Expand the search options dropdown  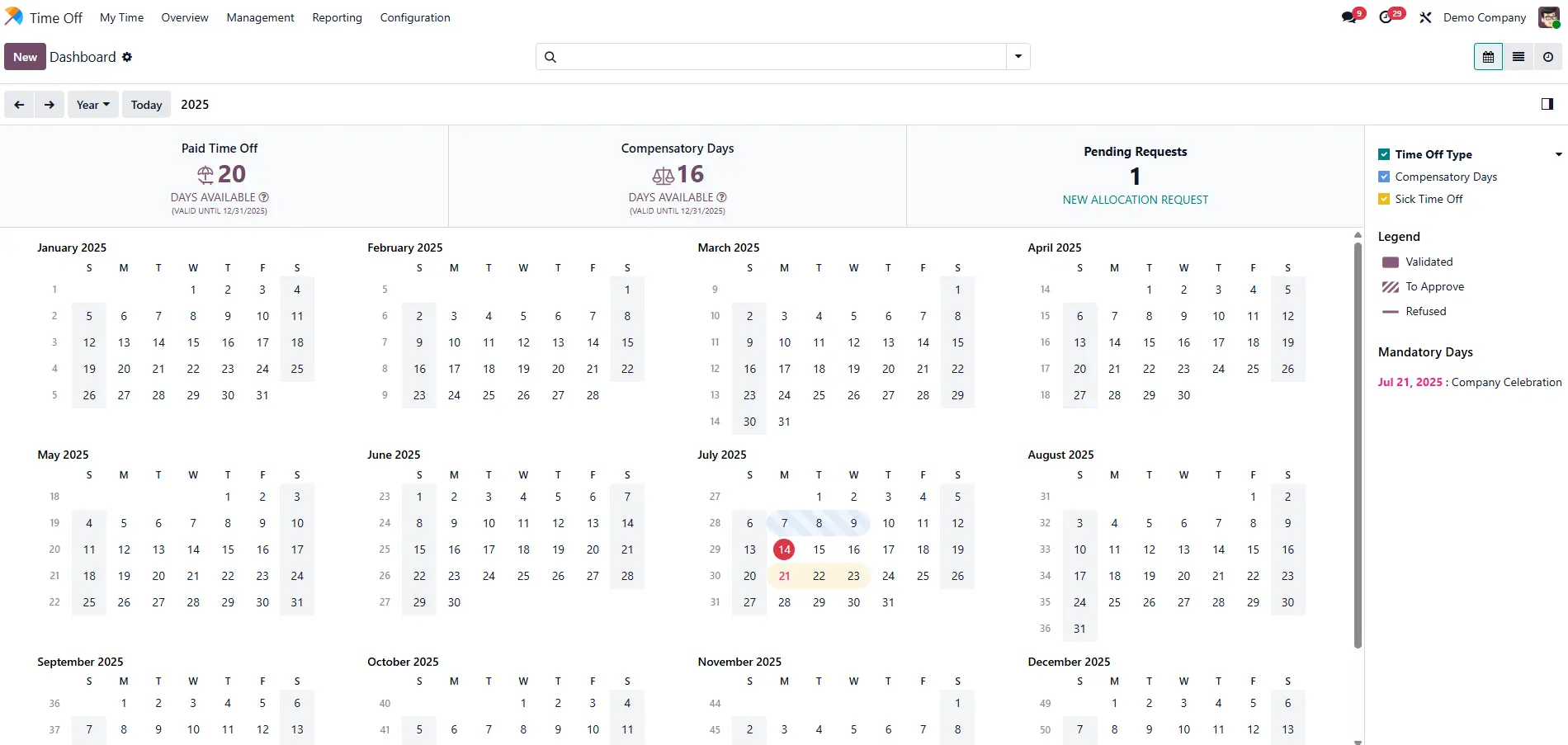[x=1018, y=56]
